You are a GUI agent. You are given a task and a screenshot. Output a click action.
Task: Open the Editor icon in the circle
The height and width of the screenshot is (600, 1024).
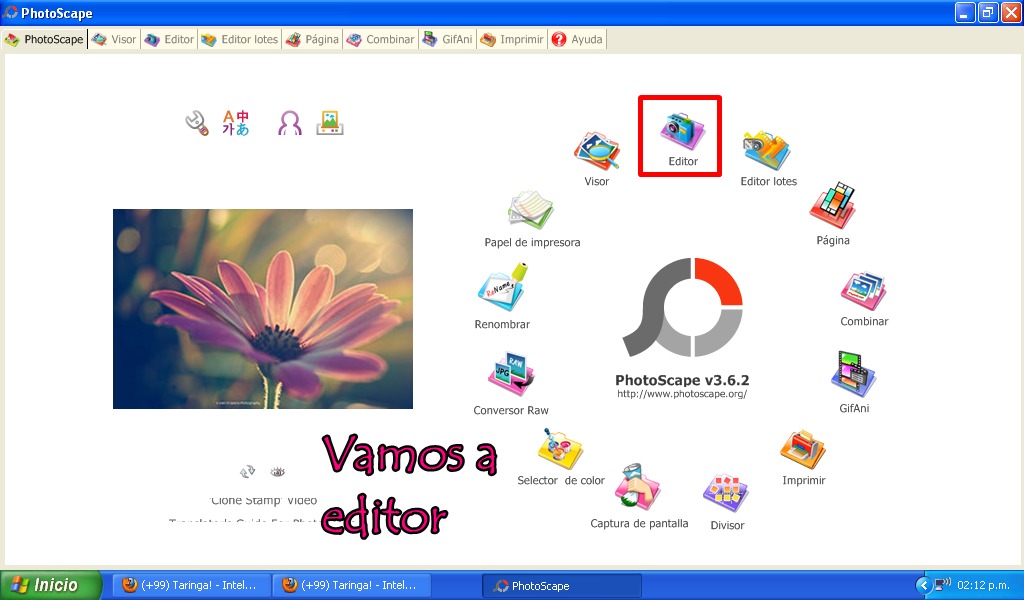(x=682, y=138)
